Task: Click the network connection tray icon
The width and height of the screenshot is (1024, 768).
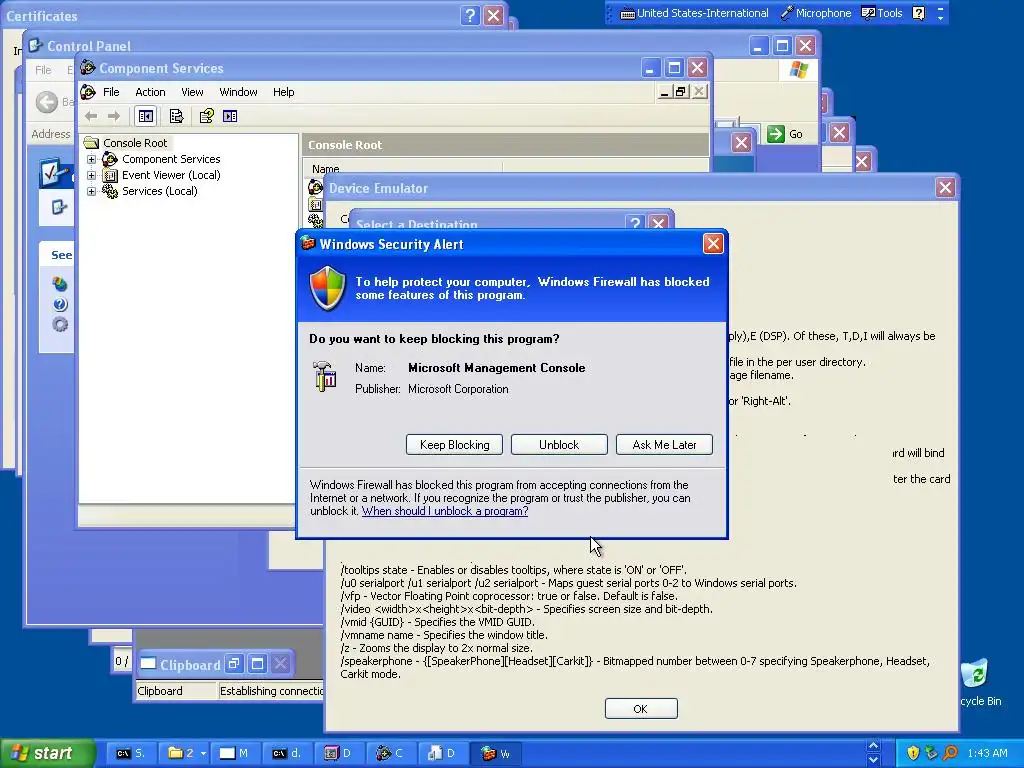Action: (x=931, y=753)
